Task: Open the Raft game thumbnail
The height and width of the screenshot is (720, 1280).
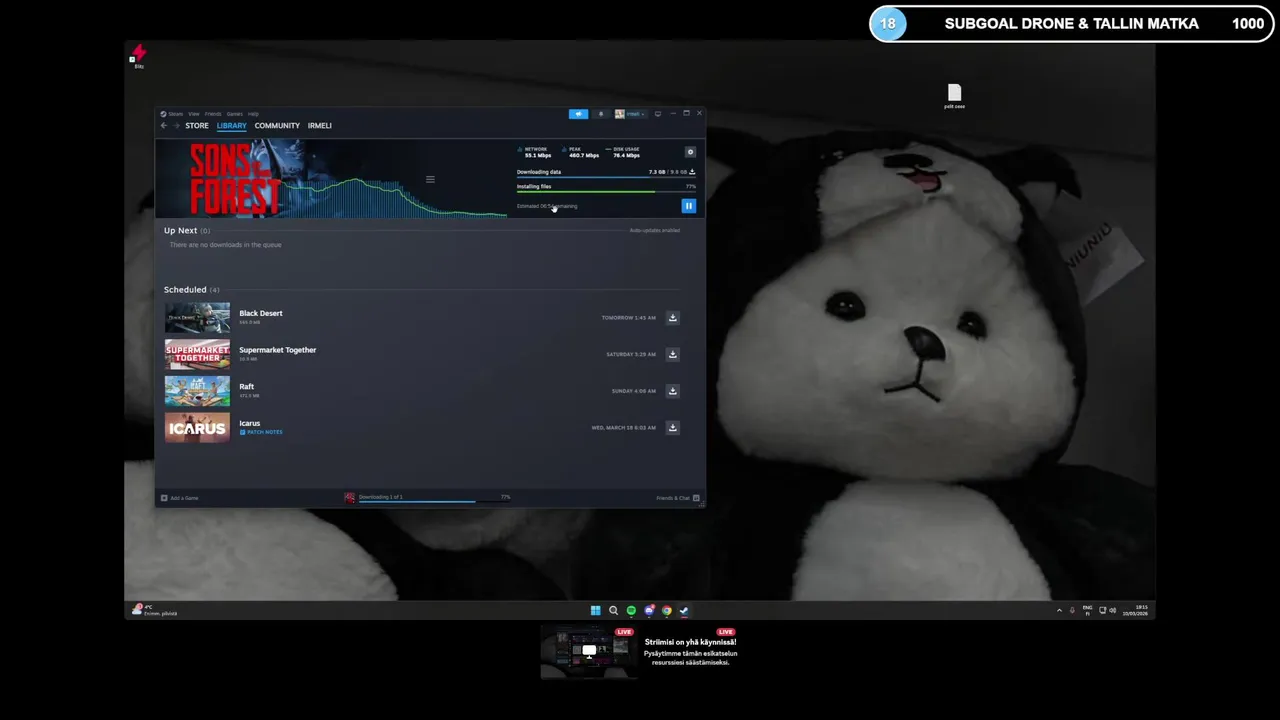Action: pyautogui.click(x=197, y=391)
